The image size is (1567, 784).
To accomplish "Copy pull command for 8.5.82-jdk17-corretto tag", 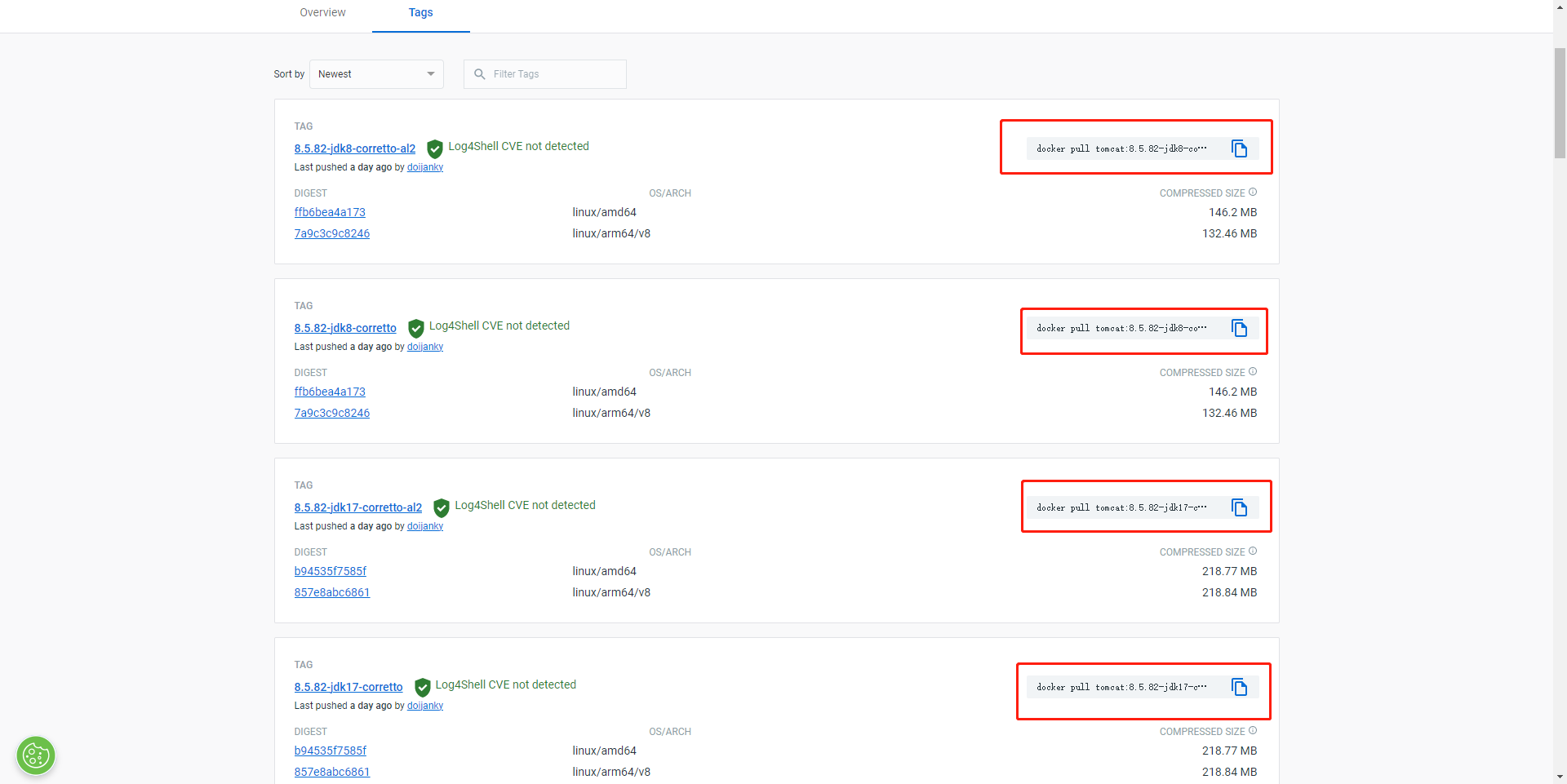I will pyautogui.click(x=1239, y=687).
